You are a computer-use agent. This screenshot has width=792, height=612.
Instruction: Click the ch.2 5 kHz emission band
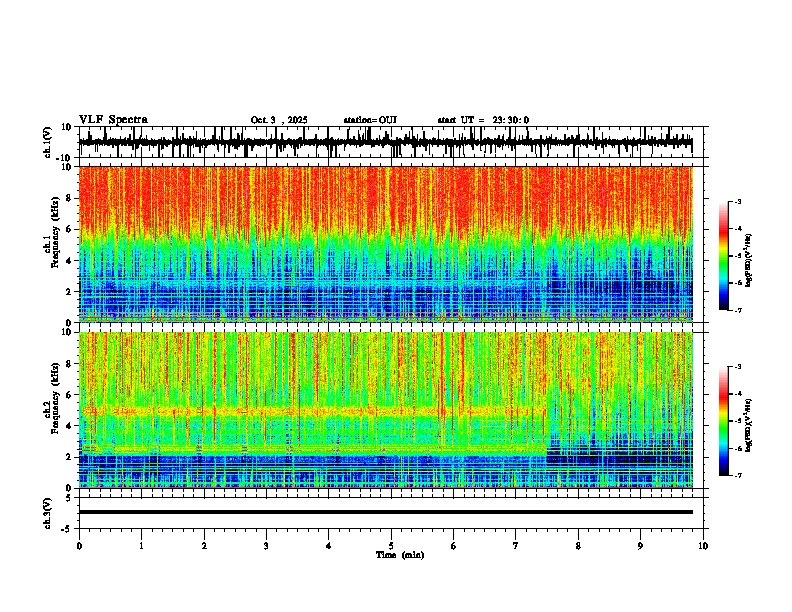(312, 411)
